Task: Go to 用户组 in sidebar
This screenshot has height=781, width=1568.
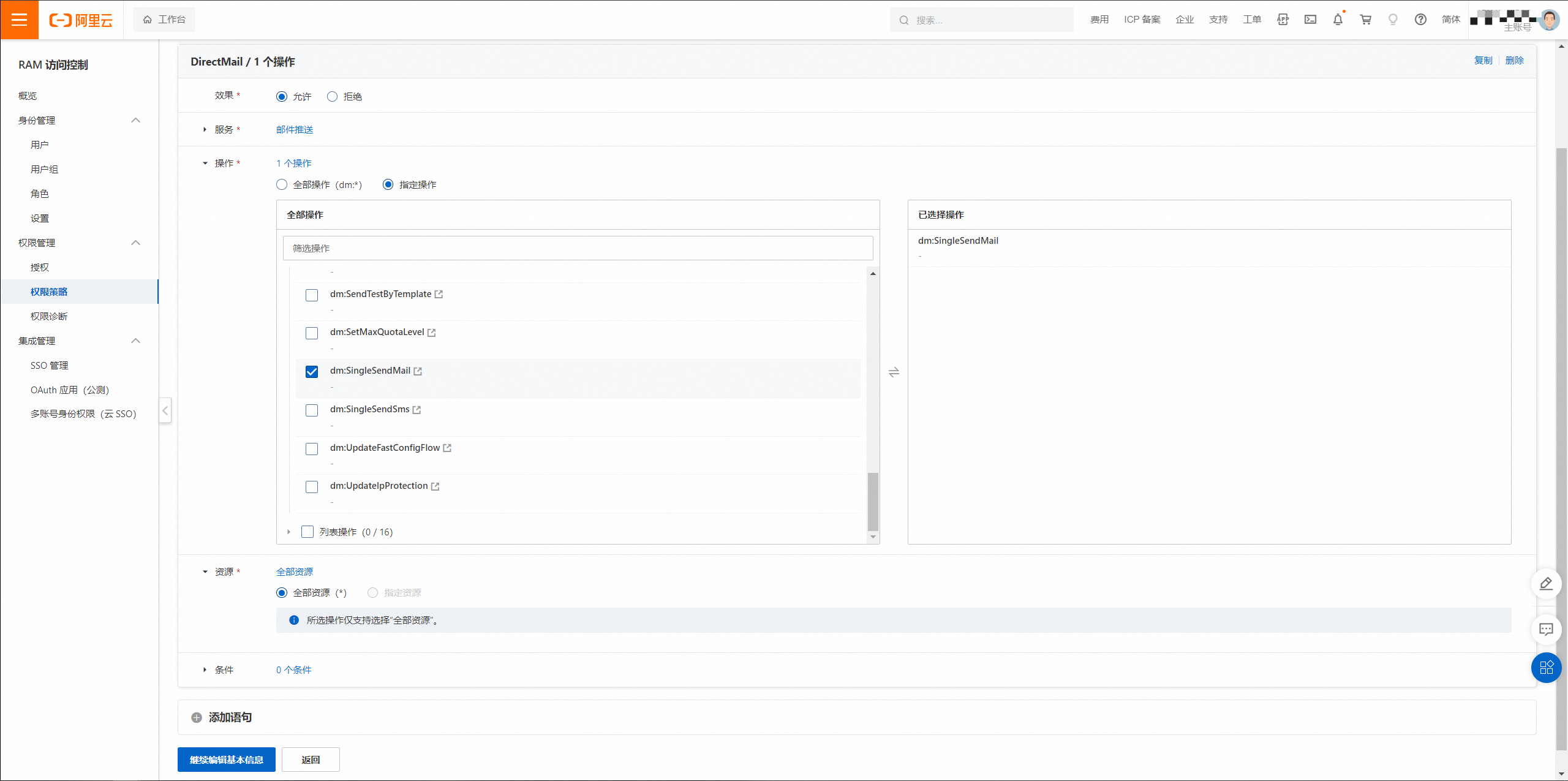Action: [44, 170]
